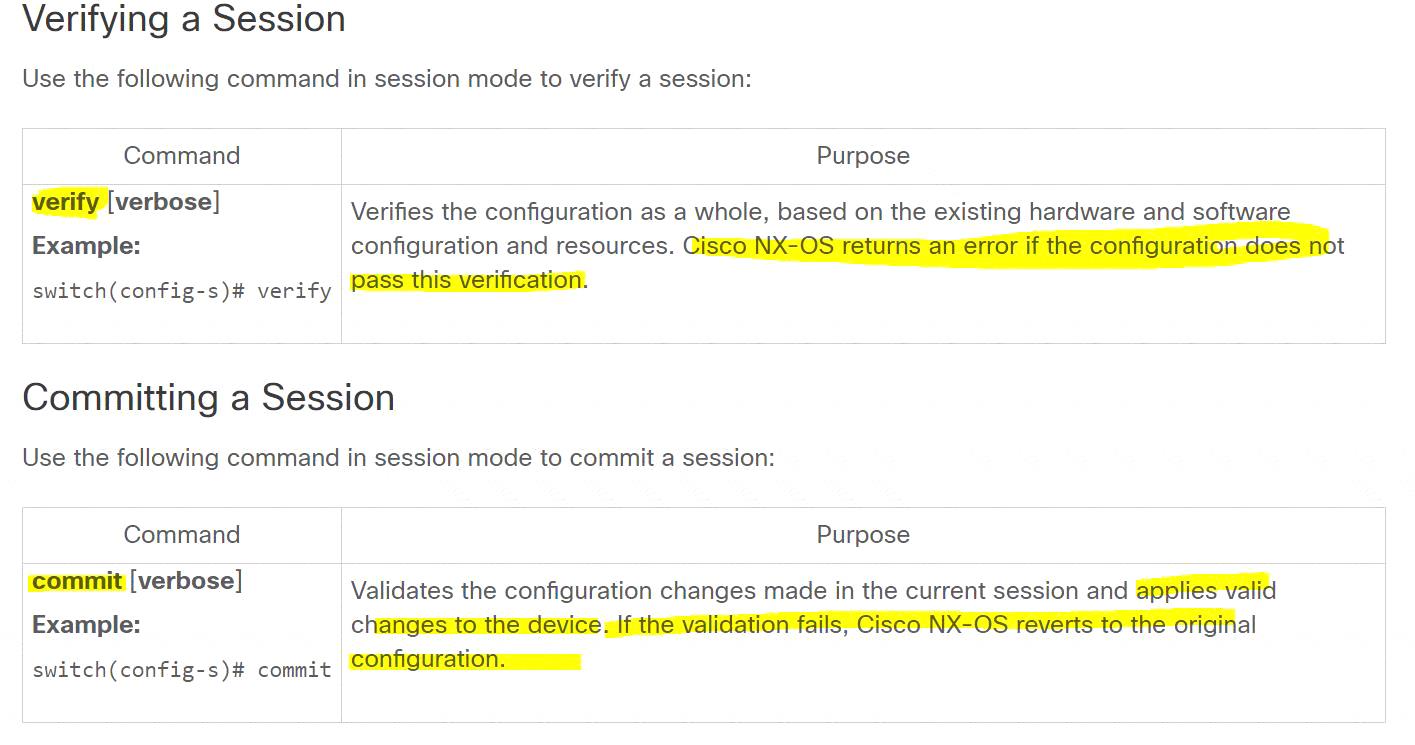Select the Purpose header in the commit table

863,535
